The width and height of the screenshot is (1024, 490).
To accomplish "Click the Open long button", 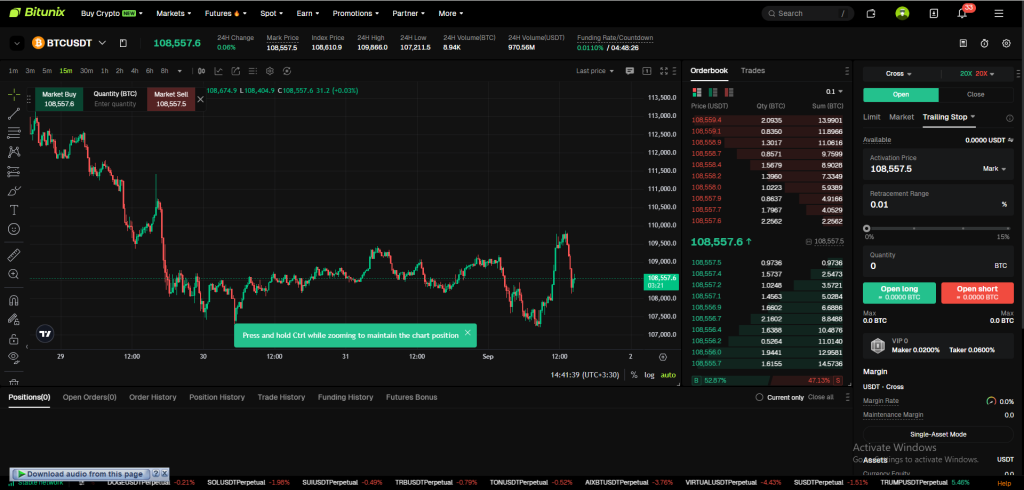I will (900, 292).
